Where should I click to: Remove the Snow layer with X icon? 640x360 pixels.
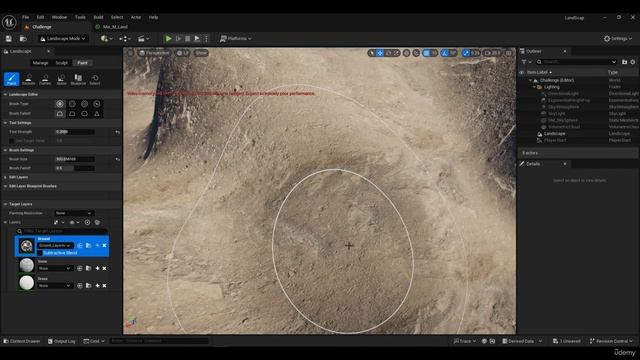point(104,268)
